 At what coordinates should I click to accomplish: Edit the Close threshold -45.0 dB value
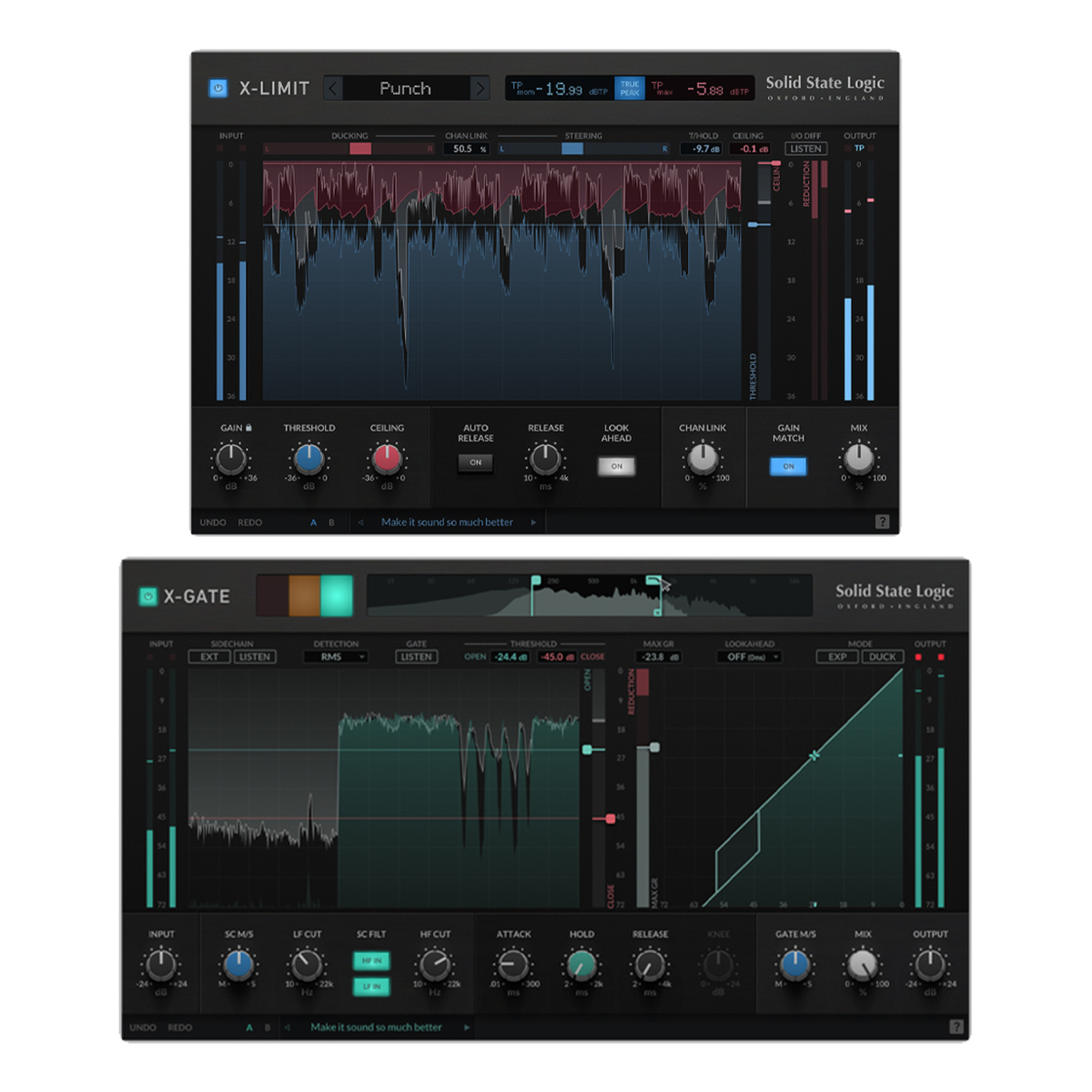click(557, 656)
